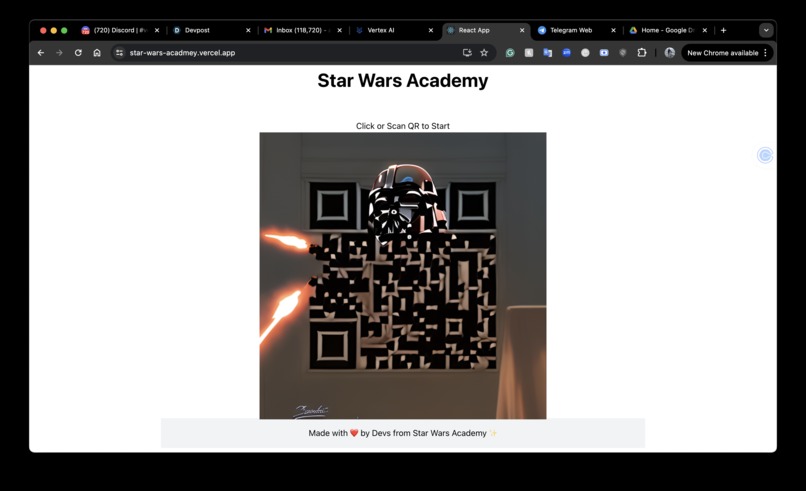
Task: Click the 'Made with by Devs' footer text
Action: click(x=402, y=433)
